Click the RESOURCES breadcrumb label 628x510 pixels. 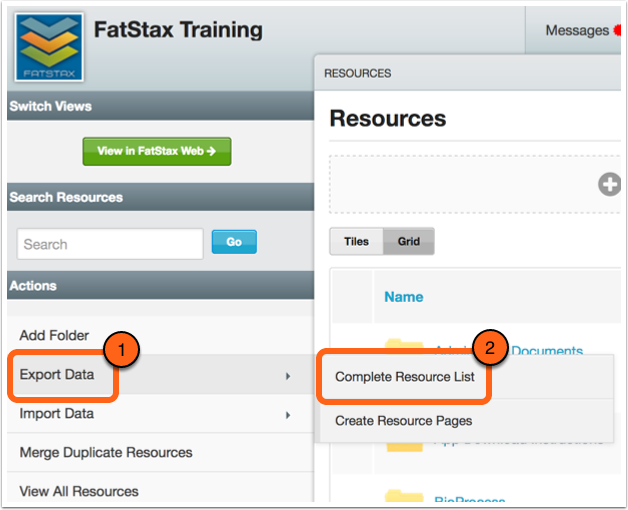tap(358, 73)
